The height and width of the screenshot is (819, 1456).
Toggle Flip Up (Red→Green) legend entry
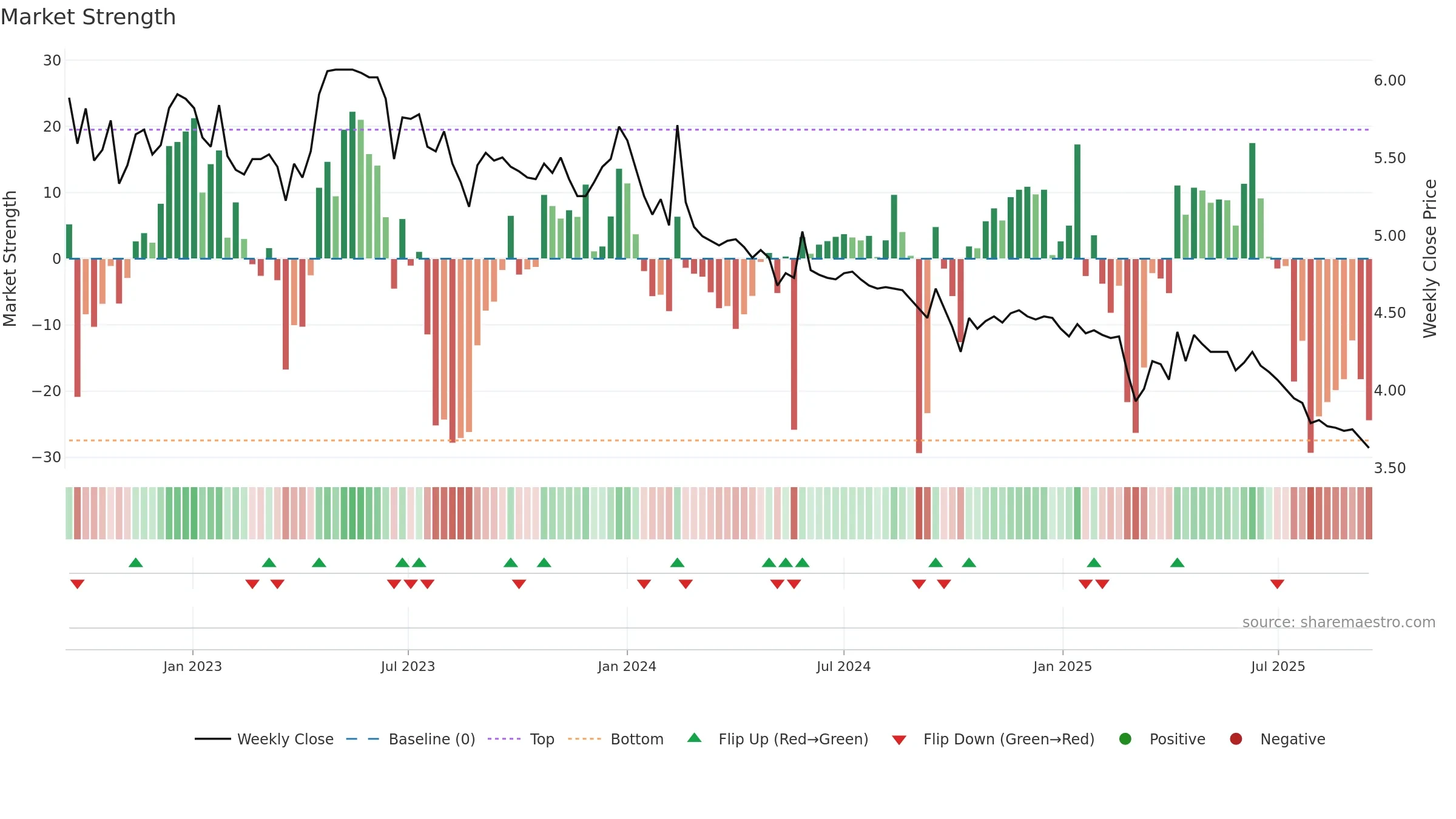click(x=778, y=739)
